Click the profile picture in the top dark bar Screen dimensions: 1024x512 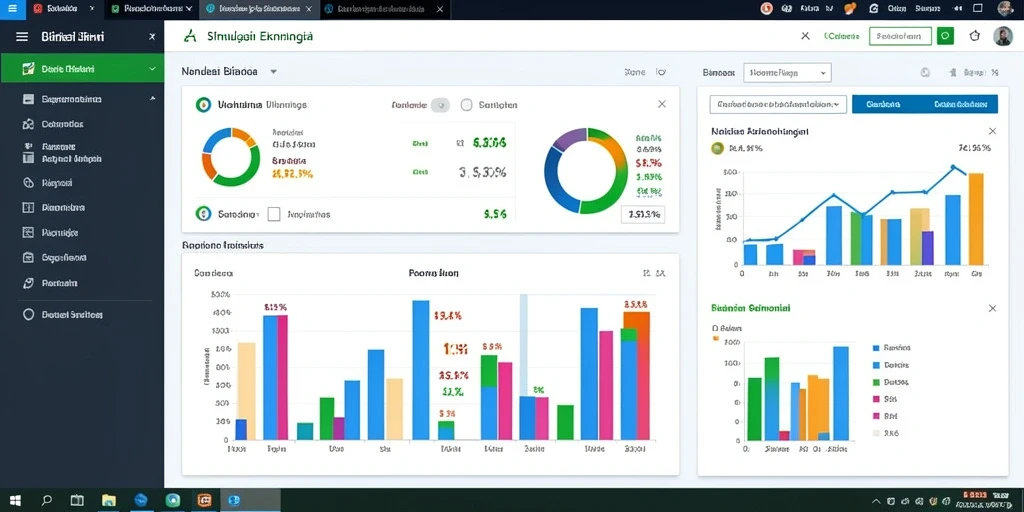point(1006,8)
